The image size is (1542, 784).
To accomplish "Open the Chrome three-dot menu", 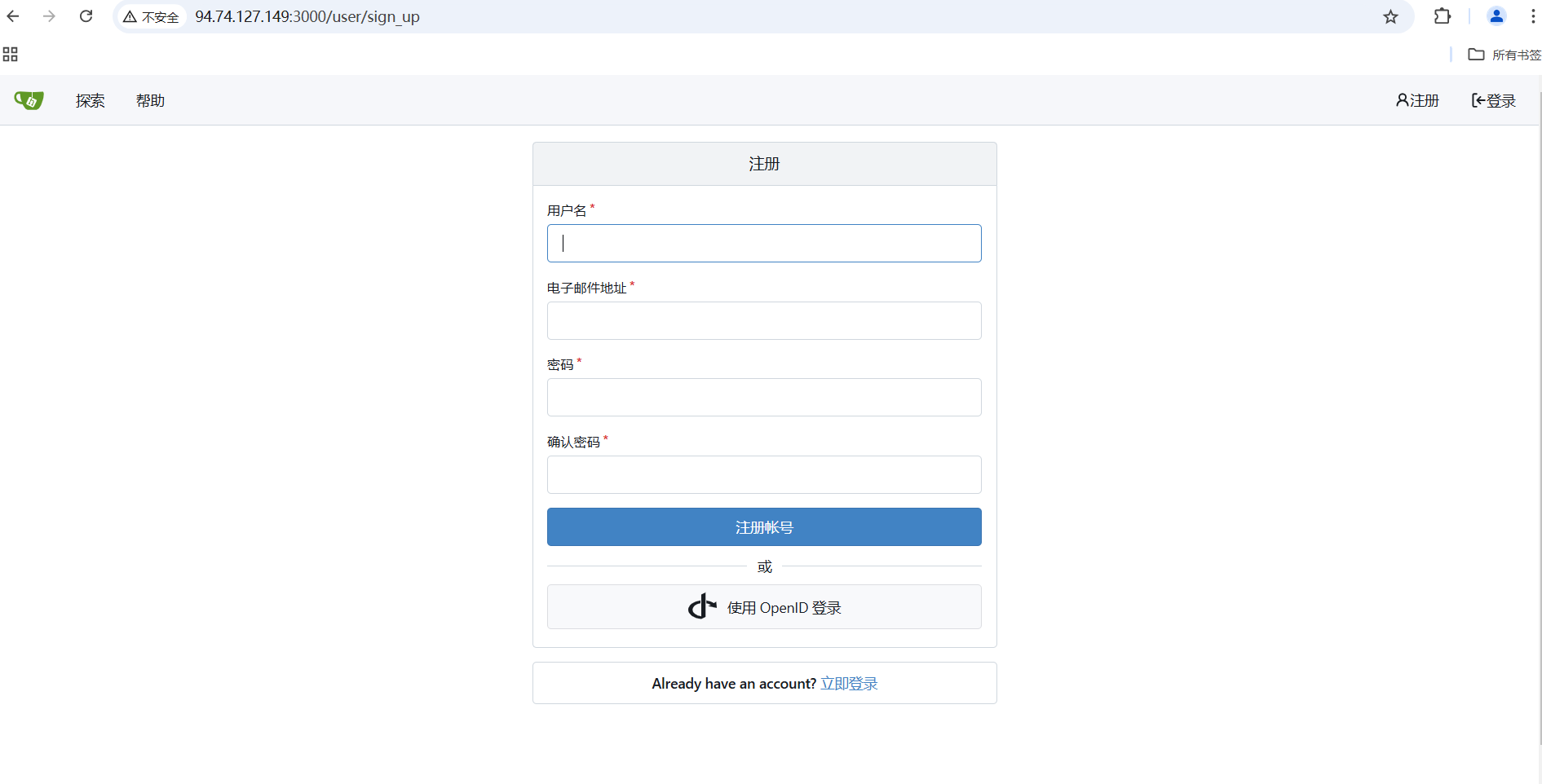I will (x=1534, y=16).
